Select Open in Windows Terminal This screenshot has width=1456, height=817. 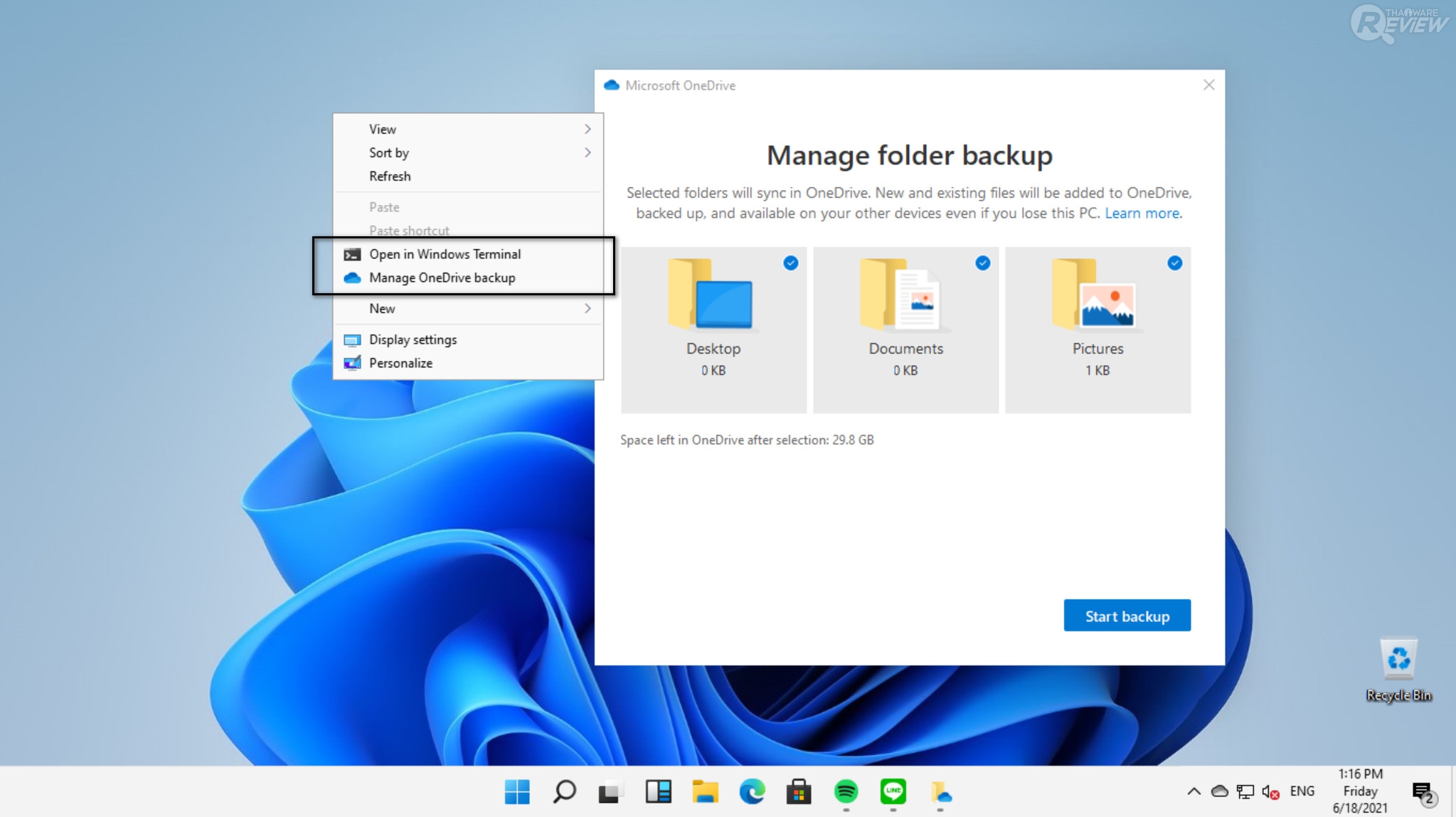point(445,254)
